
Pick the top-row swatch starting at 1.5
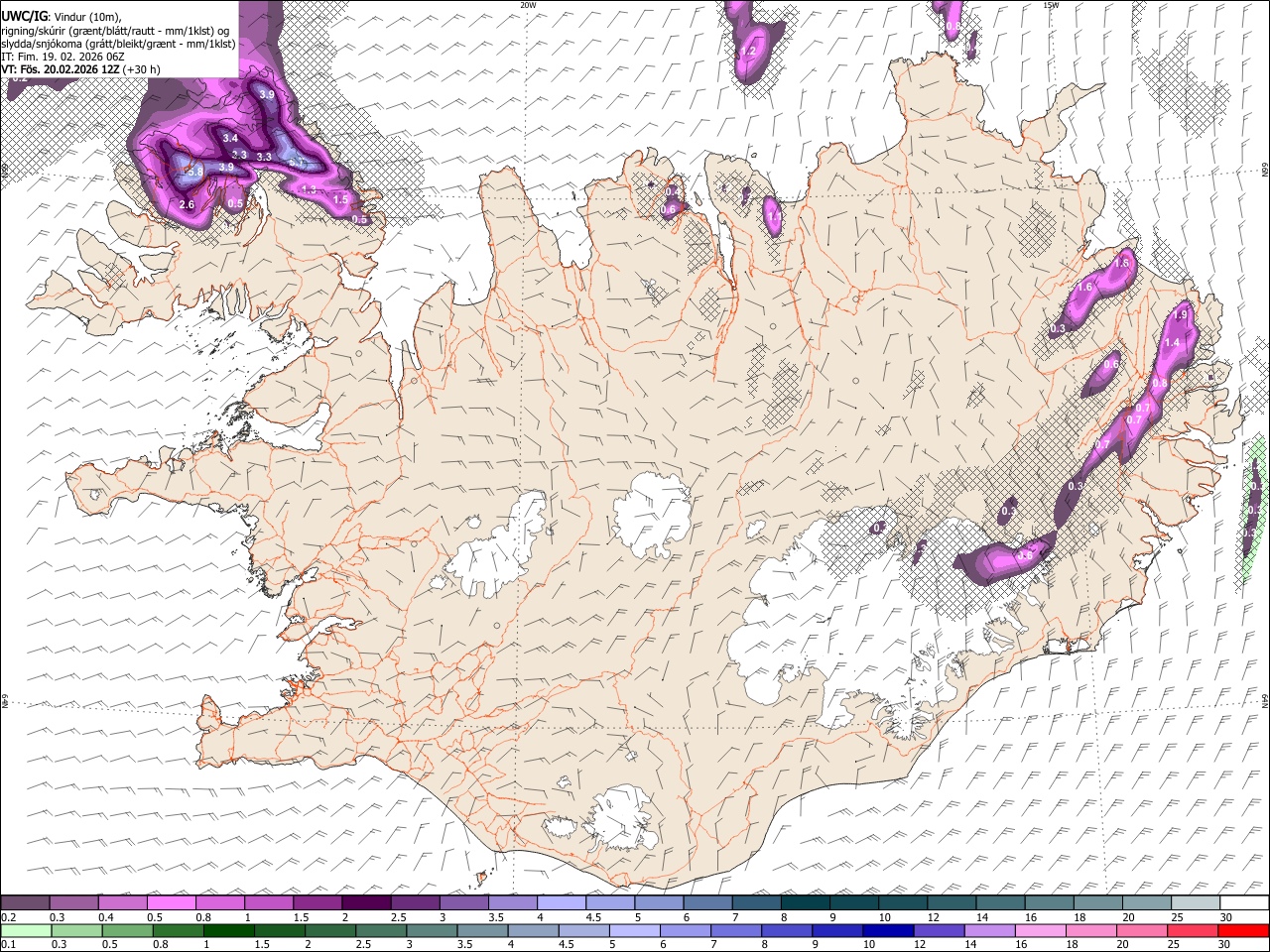[317, 903]
